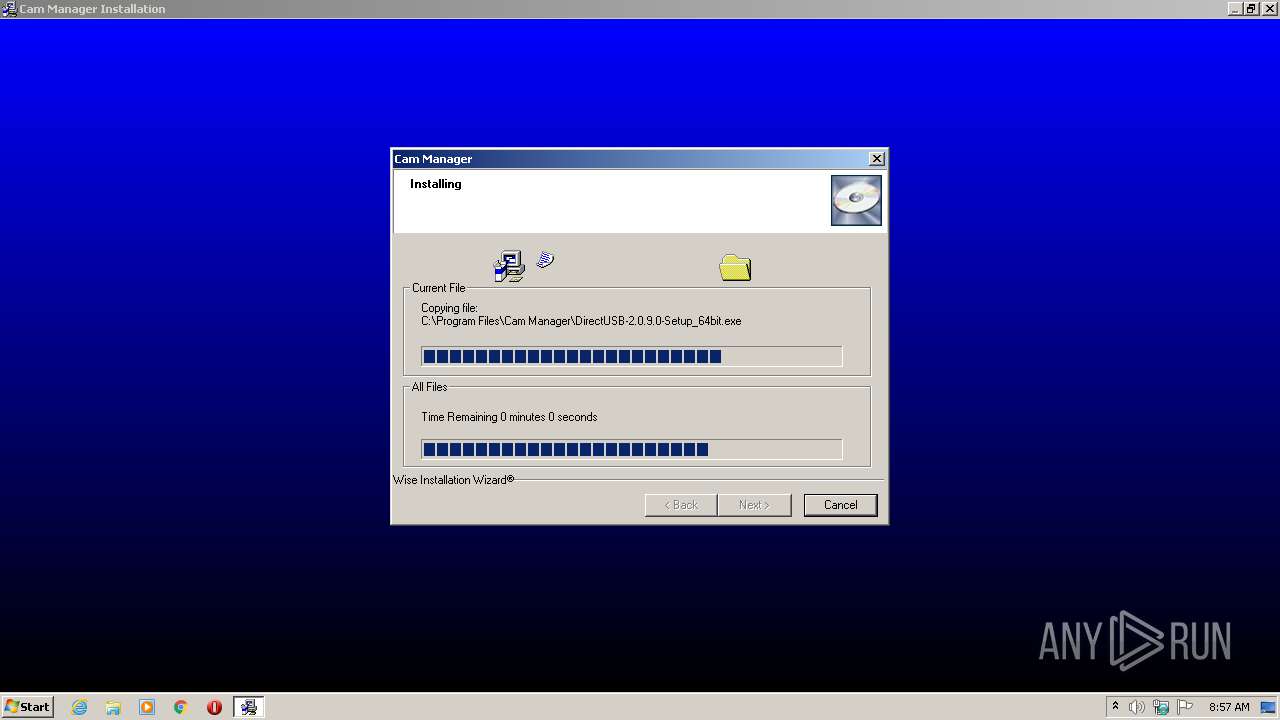Click the installation CD disc icon
Image resolution: width=1280 pixels, height=720 pixels.
point(856,200)
